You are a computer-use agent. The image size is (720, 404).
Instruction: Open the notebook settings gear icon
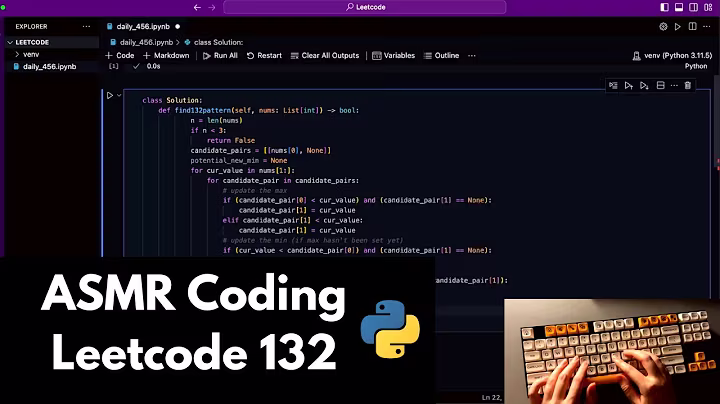tap(664, 27)
